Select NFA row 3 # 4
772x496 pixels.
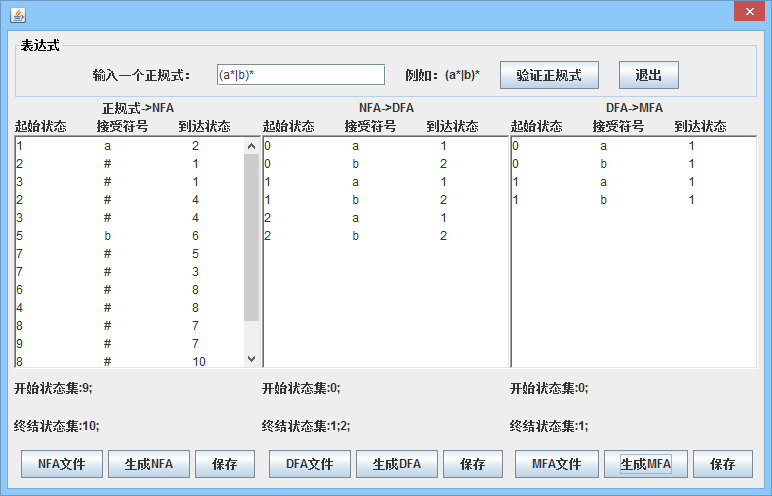point(129,218)
